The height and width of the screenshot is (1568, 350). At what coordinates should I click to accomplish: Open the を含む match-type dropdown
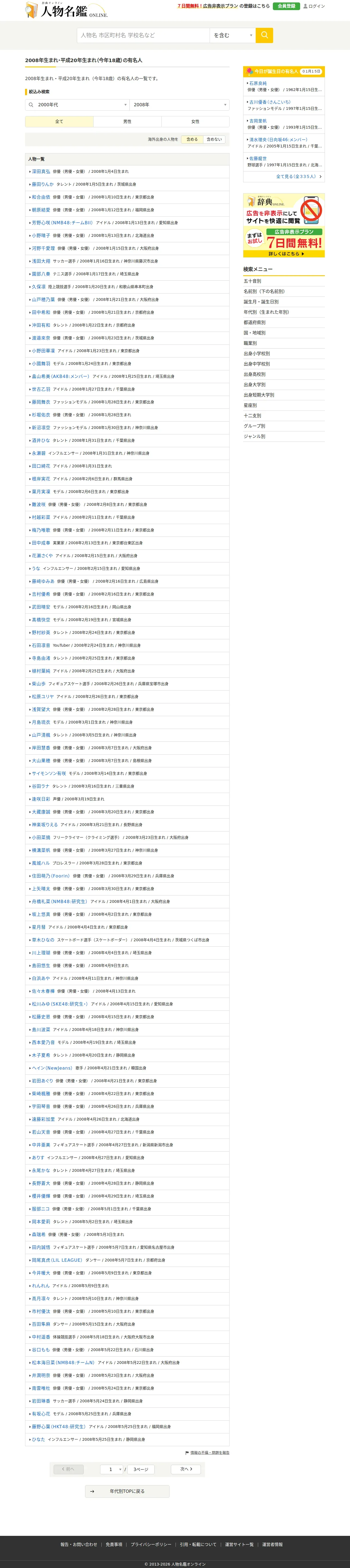coord(233,35)
